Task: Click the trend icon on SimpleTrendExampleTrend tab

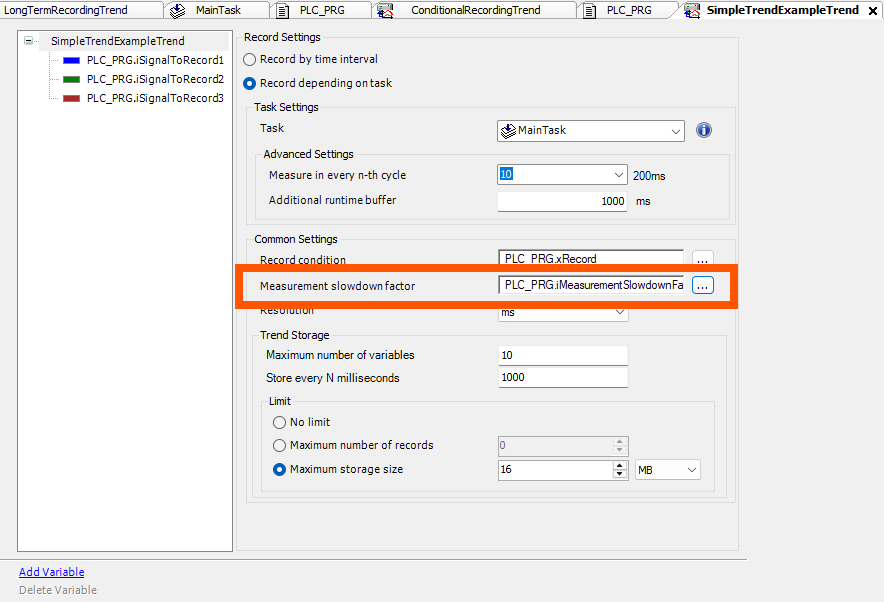Action: point(690,11)
